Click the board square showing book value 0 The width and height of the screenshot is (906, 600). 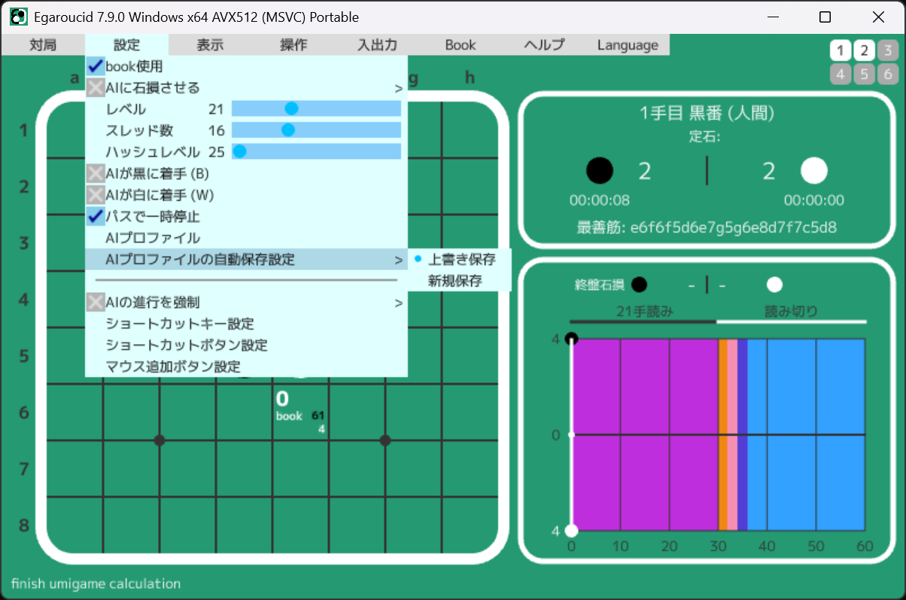tap(301, 412)
